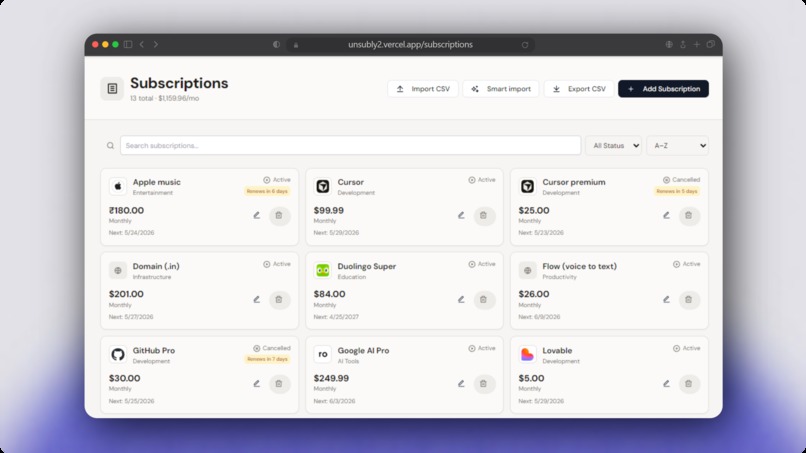
Task: Show the browser tab overview
Action: [x=710, y=44]
